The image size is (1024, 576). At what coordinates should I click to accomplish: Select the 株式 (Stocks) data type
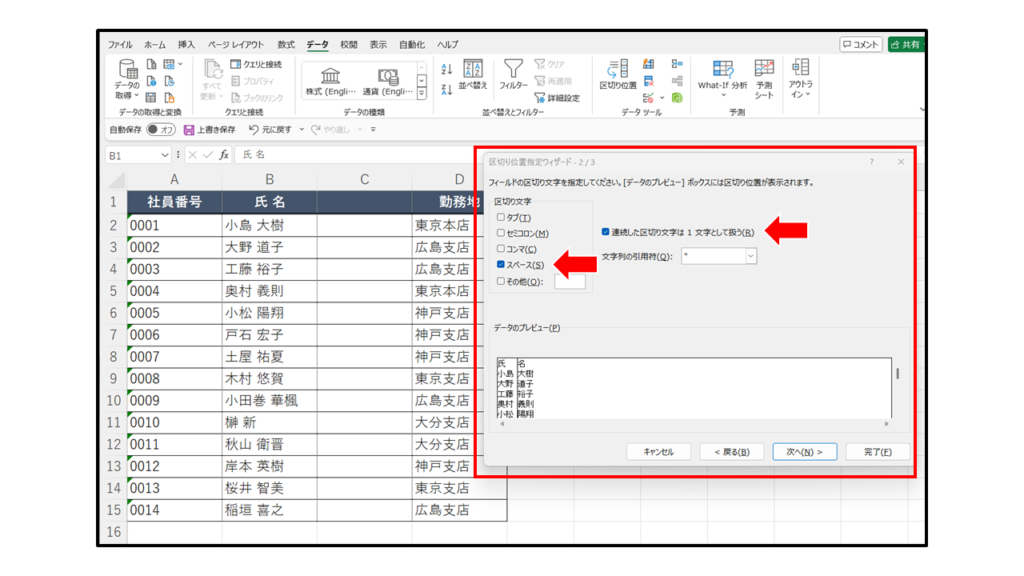(x=330, y=82)
